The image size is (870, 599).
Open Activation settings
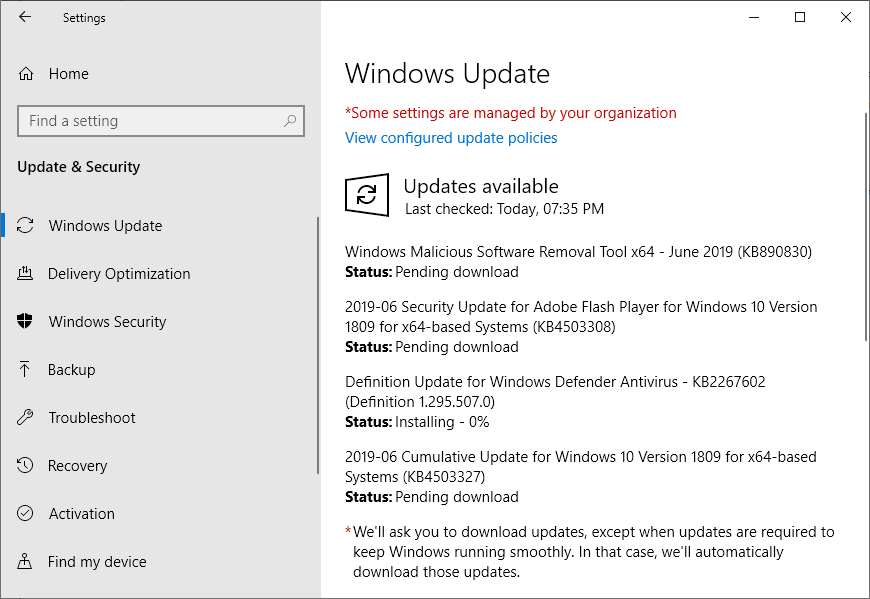point(82,514)
